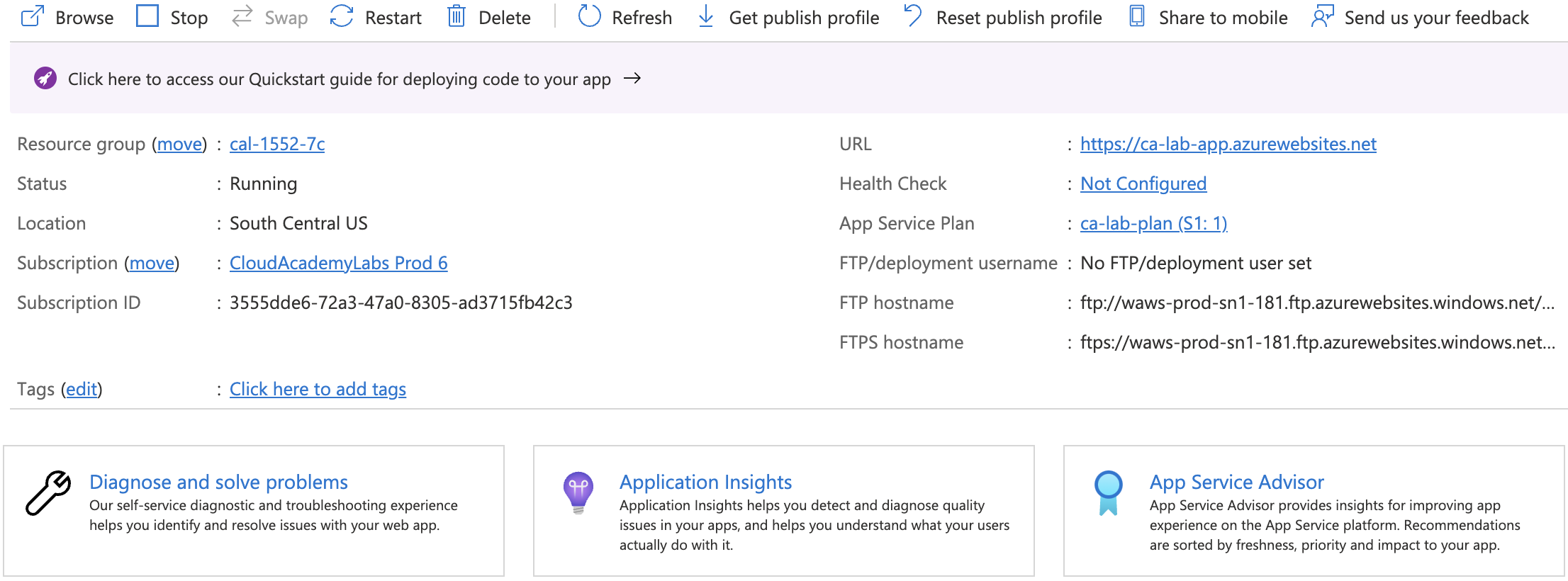Click the App Service Advisor ribbon icon

click(1109, 493)
